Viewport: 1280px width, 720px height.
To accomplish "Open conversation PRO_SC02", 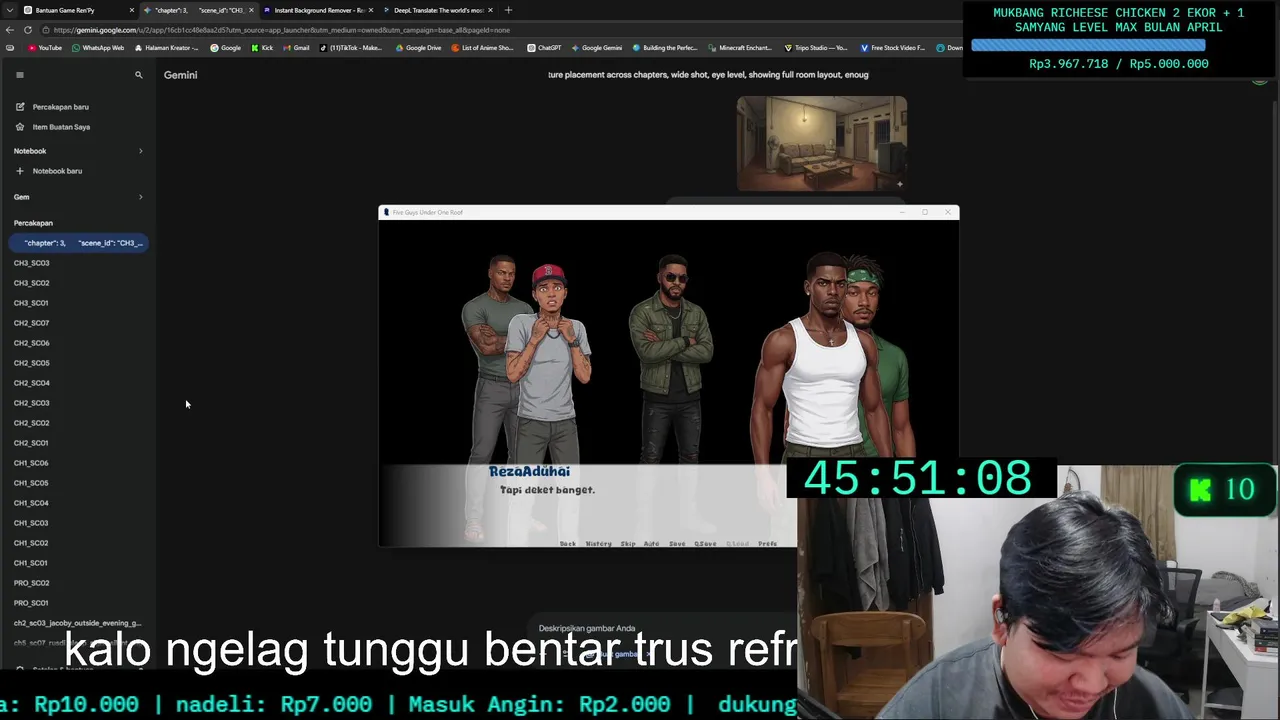I will point(31,583).
